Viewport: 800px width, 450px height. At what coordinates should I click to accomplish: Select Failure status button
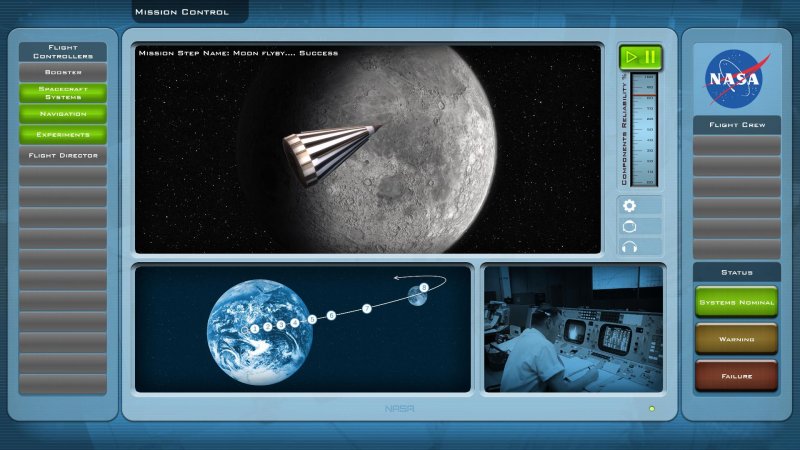tap(737, 376)
